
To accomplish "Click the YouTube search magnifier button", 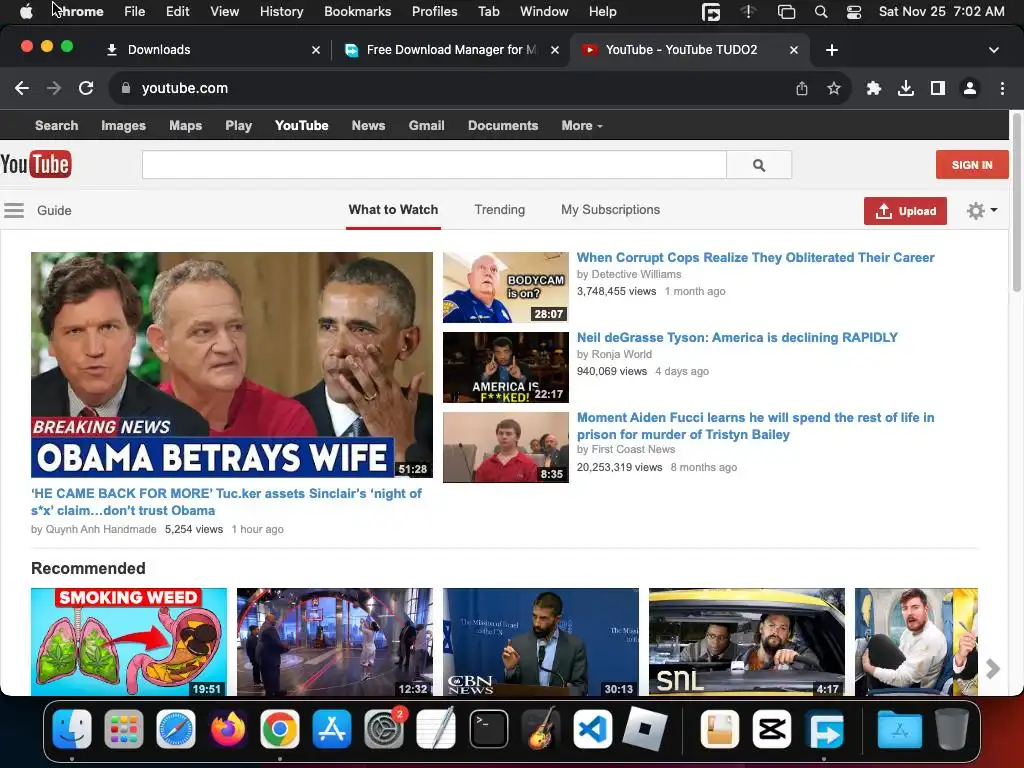I will 759,165.
